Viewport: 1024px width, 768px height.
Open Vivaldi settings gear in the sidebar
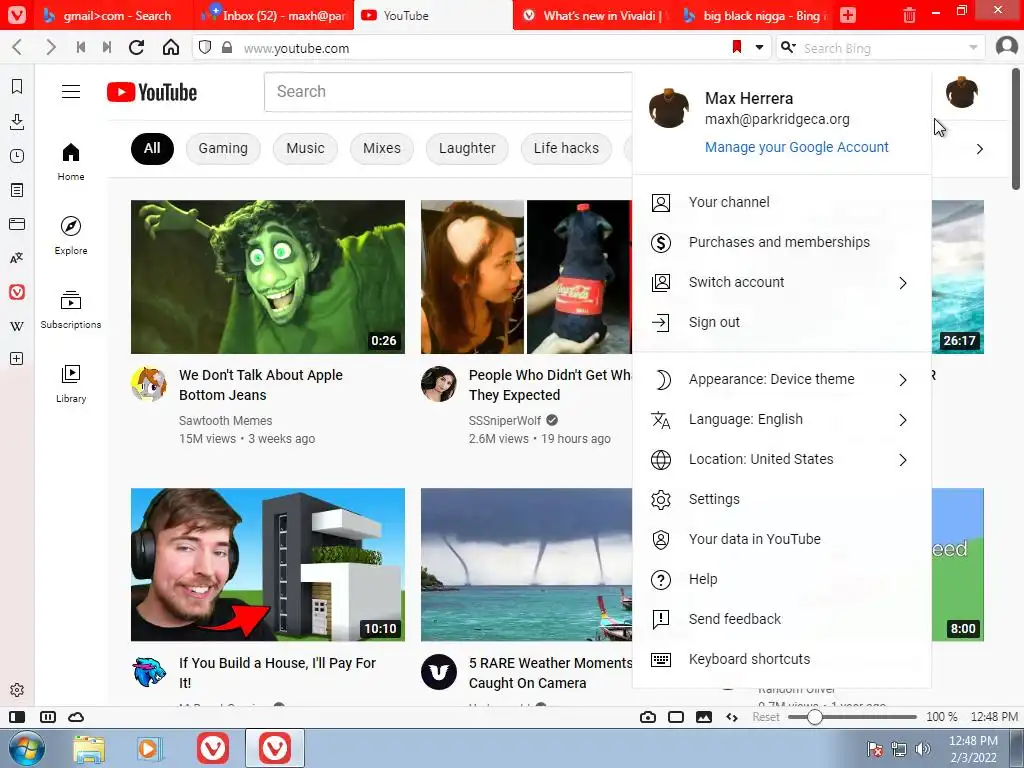tap(17, 690)
